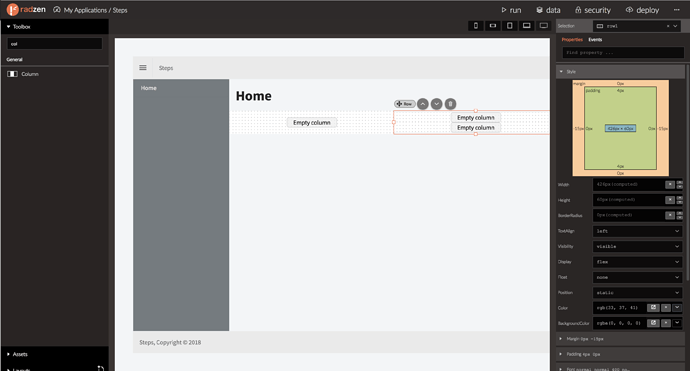Screen dimensions: 690x371
Task: Open the security menu item
Action: [x=593, y=10]
